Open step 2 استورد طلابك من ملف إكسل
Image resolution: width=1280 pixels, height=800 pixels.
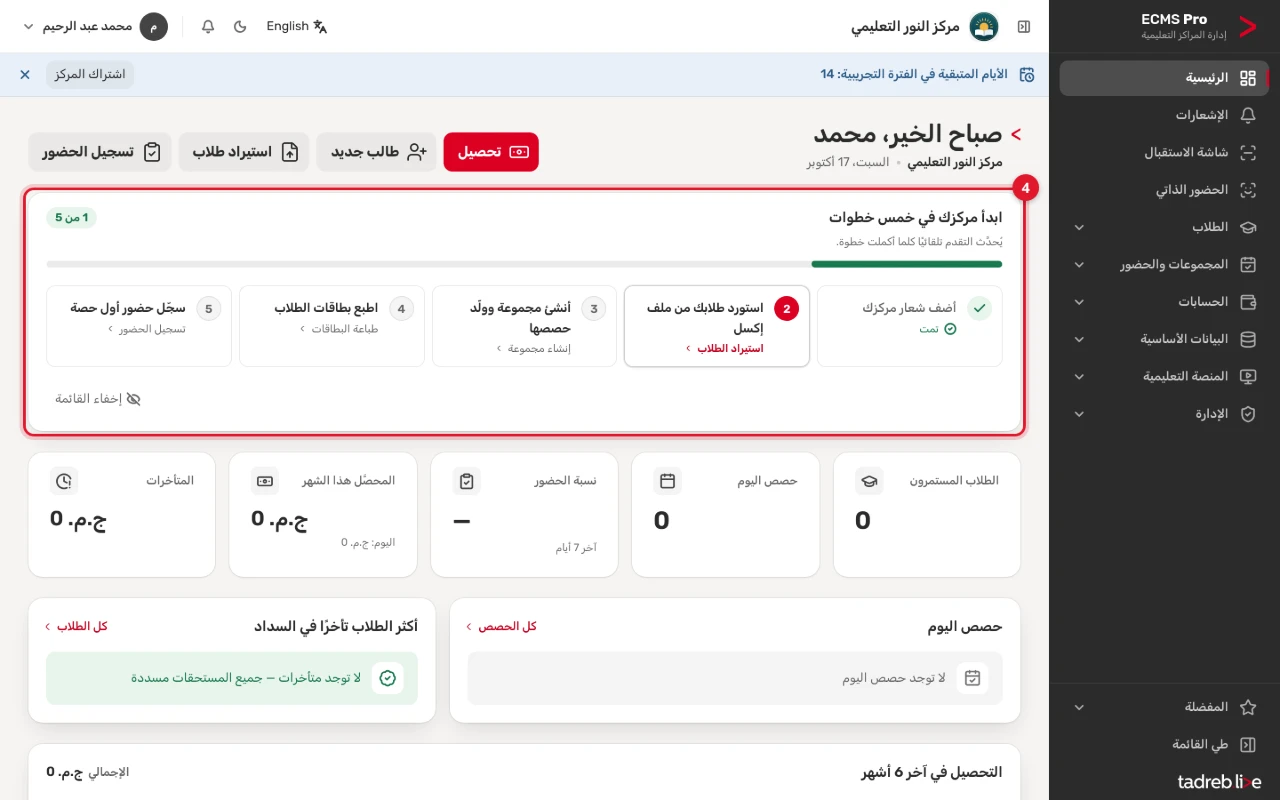(717, 326)
